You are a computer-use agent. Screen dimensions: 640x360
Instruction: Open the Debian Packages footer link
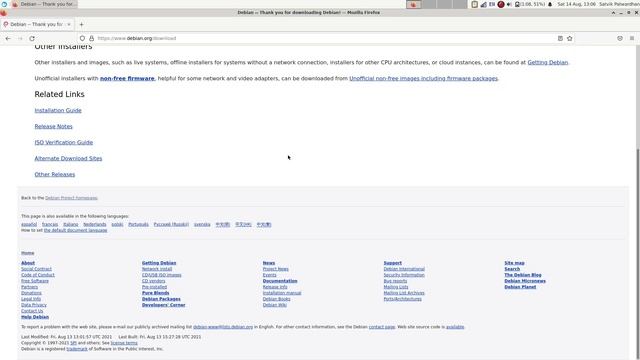click(x=161, y=299)
